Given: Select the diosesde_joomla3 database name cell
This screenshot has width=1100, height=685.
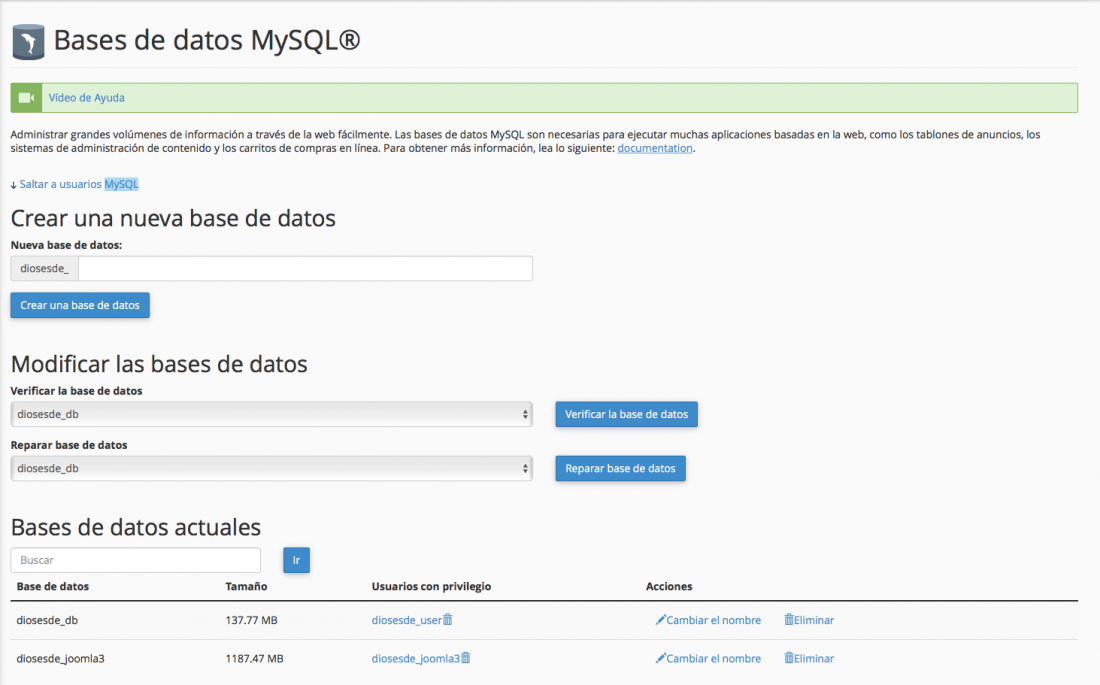Looking at the screenshot, I should tap(60, 658).
